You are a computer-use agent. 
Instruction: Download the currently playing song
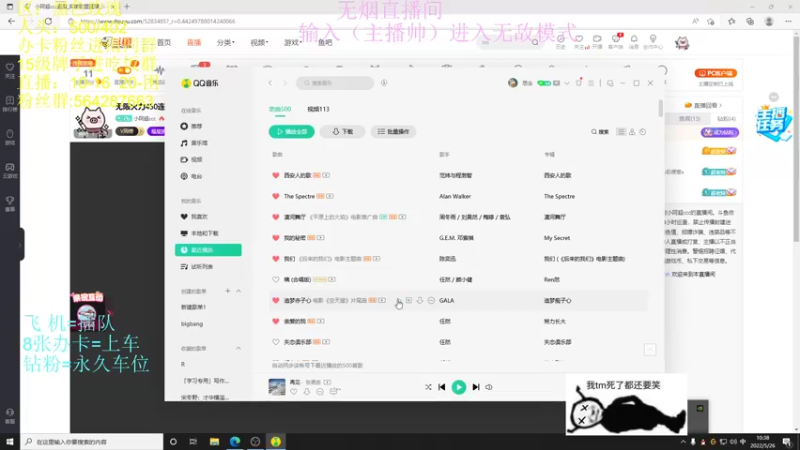point(307,392)
